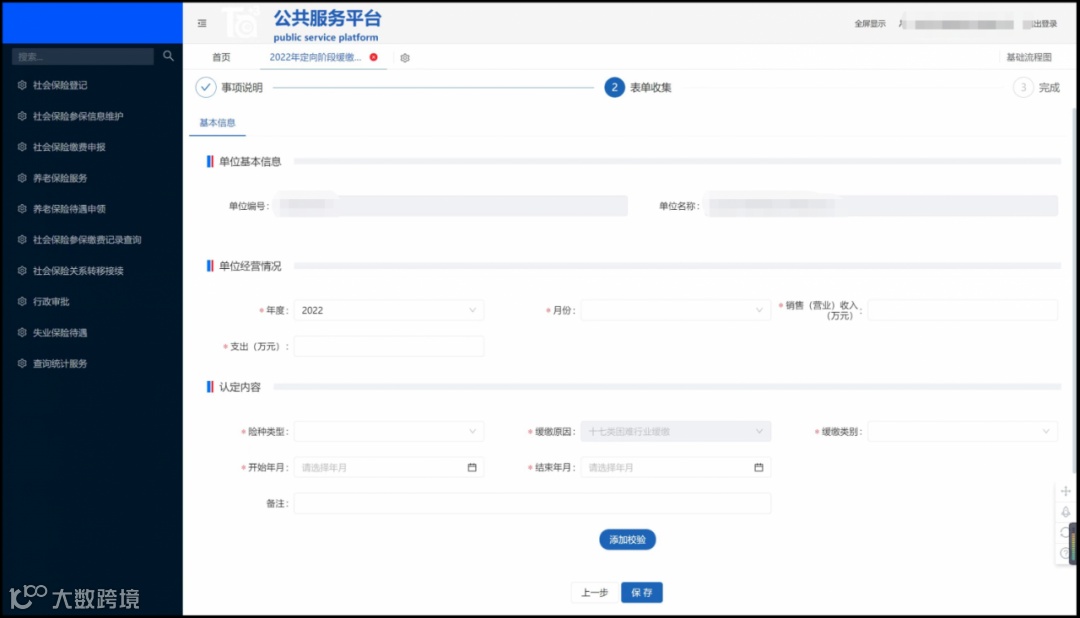1080x618 pixels.
Task: Click the gear icon beside 行政审批
Action: coord(22,301)
